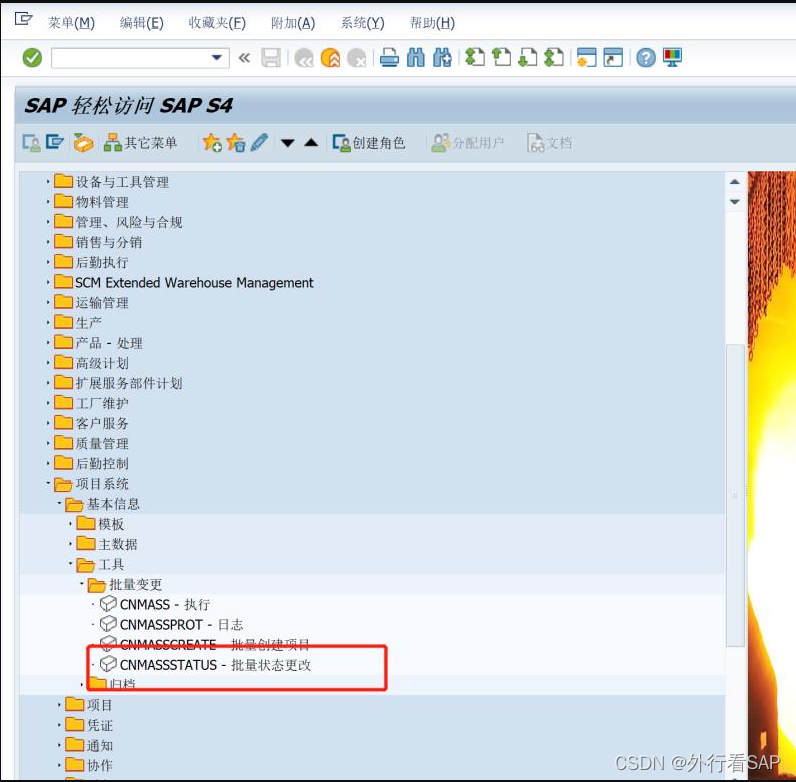The image size is (796, 782).
Task: Click the 分配用户 button
Action: [x=468, y=143]
